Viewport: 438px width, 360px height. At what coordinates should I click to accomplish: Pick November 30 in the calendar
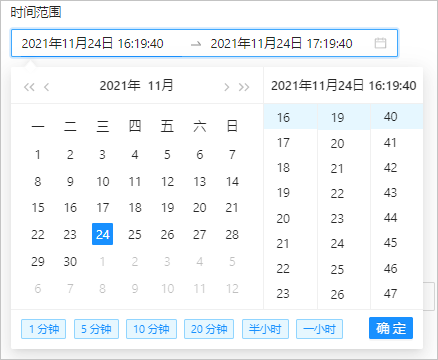(70, 261)
